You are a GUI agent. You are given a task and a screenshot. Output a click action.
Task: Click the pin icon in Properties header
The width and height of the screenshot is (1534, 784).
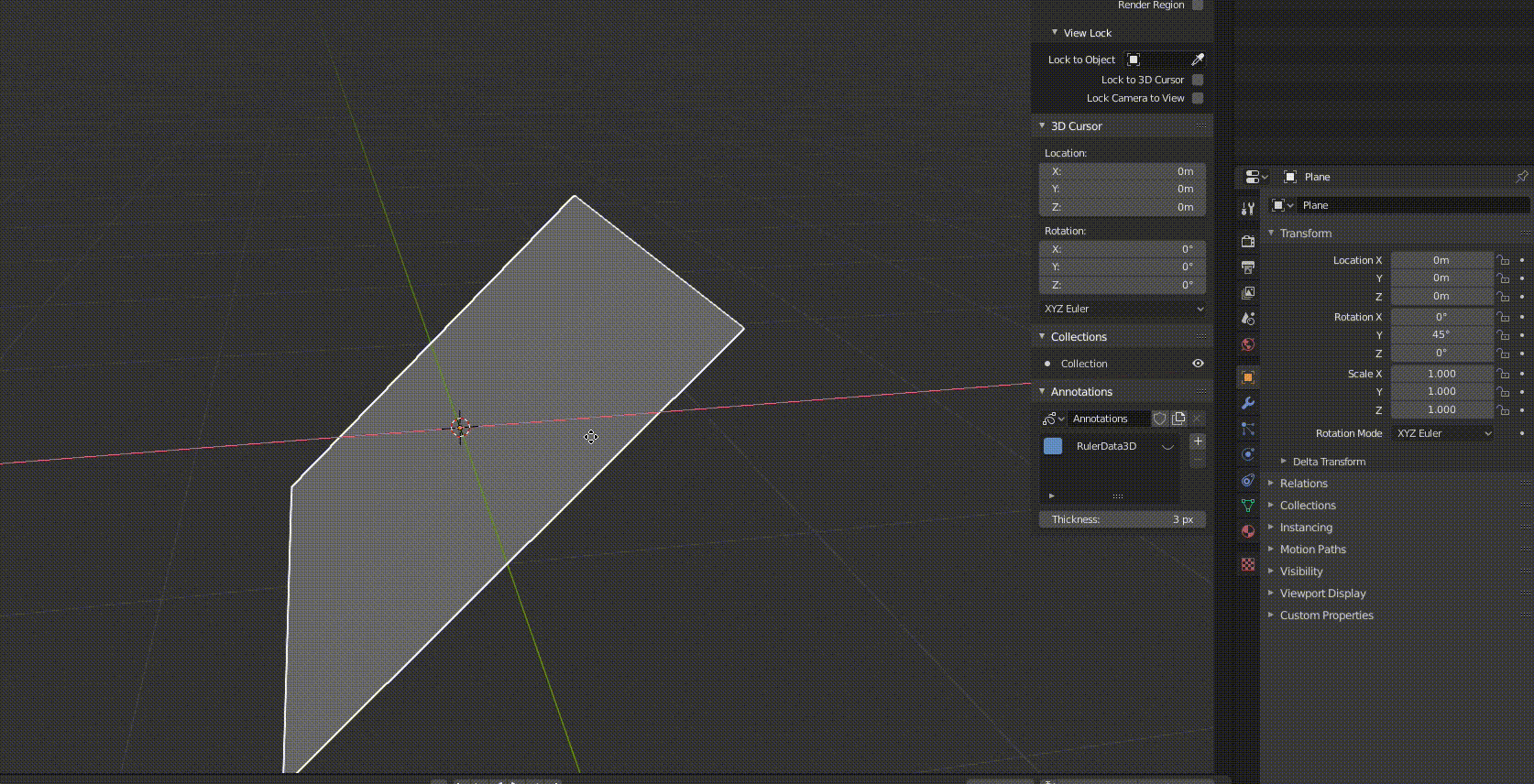tap(1522, 177)
